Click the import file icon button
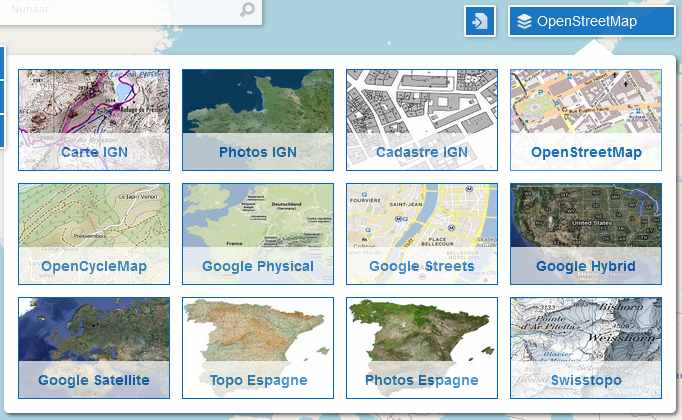Image resolution: width=682 pixels, height=420 pixels. 480,21
